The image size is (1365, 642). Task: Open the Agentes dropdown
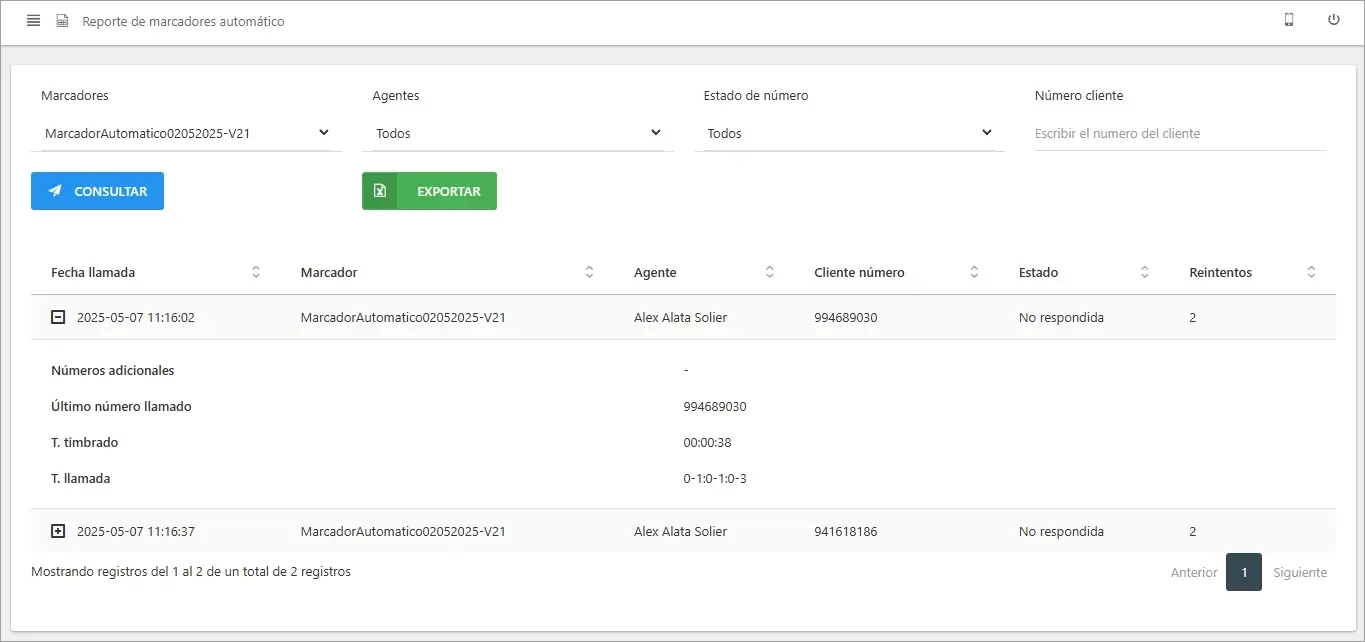[x=518, y=133]
